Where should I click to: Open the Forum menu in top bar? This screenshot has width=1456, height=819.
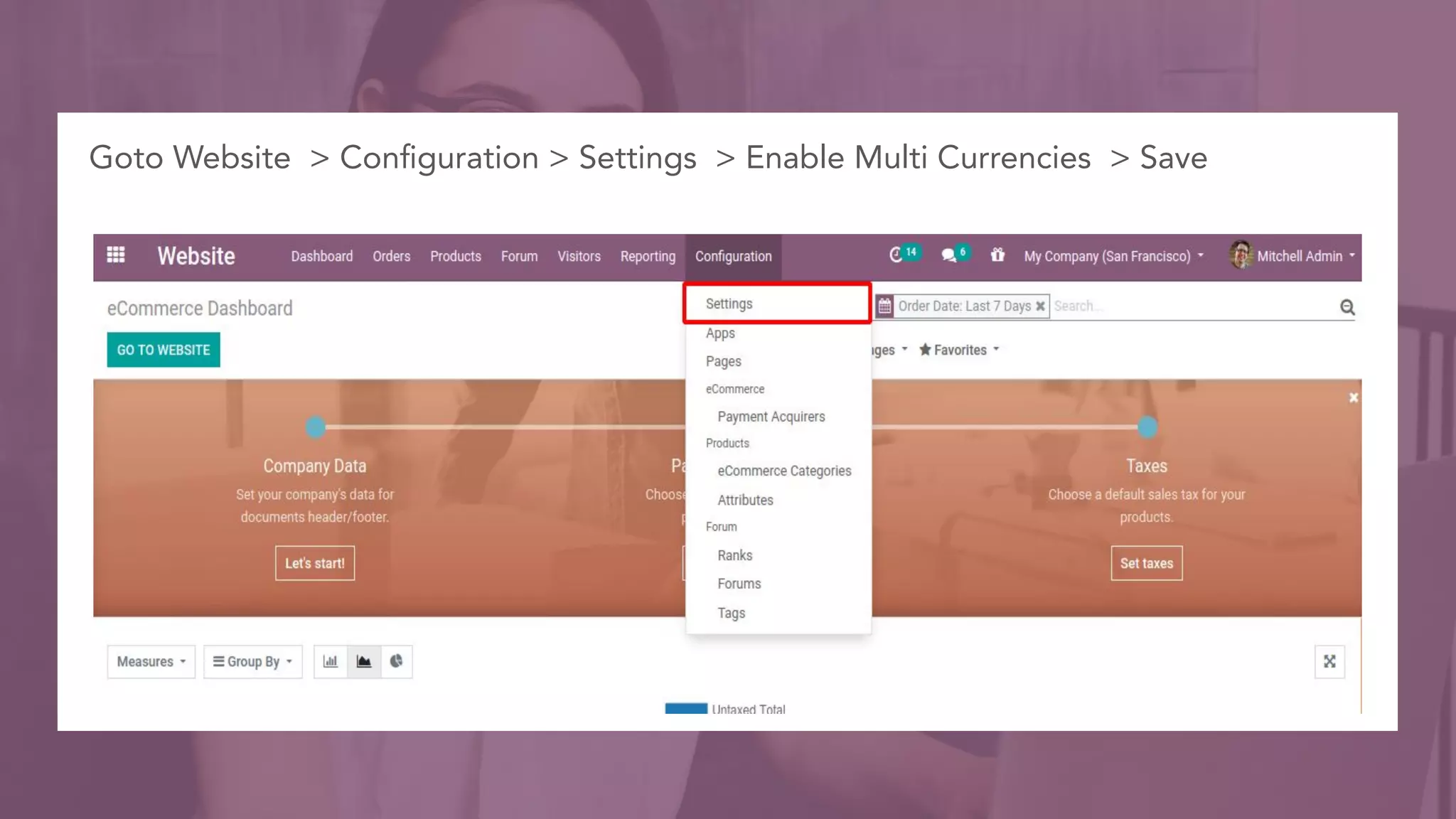pos(520,256)
